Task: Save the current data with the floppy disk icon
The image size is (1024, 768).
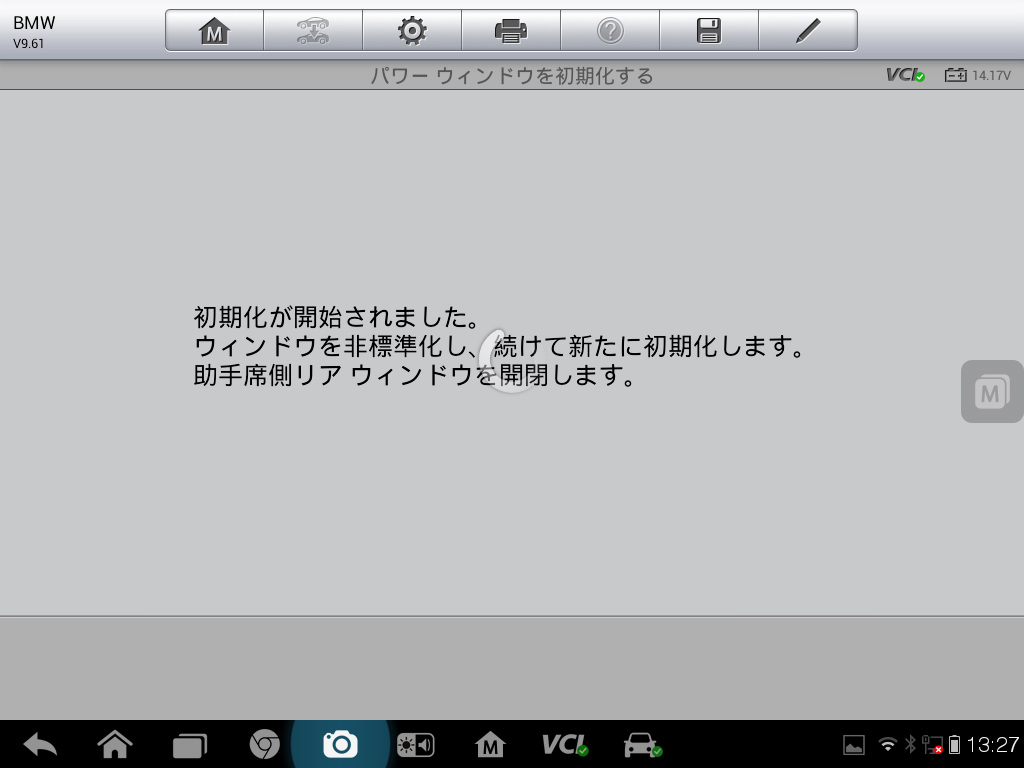Action: [709, 30]
